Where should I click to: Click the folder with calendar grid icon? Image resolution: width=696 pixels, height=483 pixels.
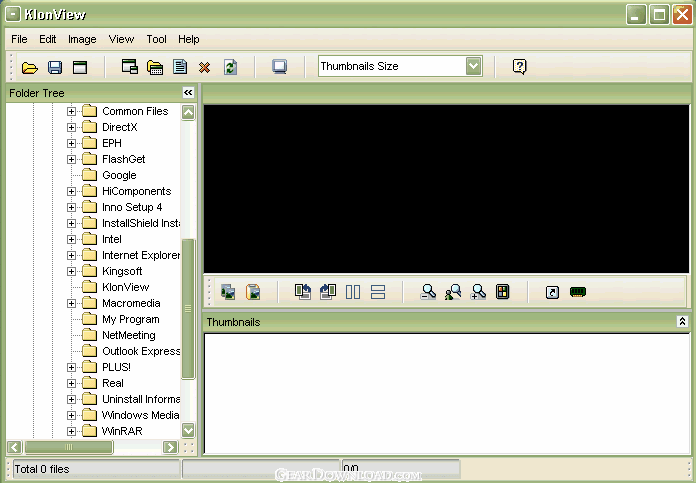point(155,67)
